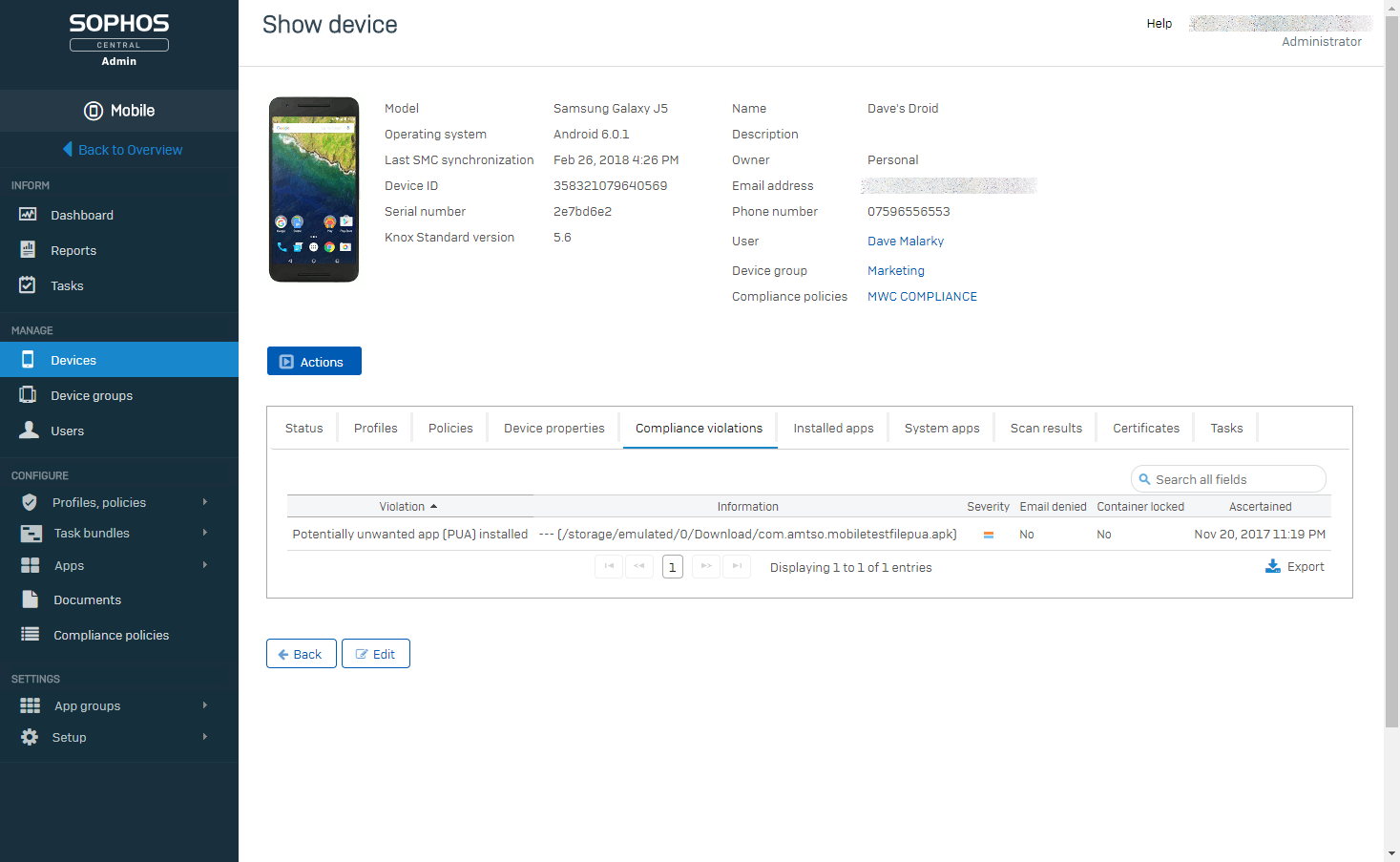This screenshot has height=862, width=1400.
Task: Sort by Violation column header arrow
Action: point(433,506)
